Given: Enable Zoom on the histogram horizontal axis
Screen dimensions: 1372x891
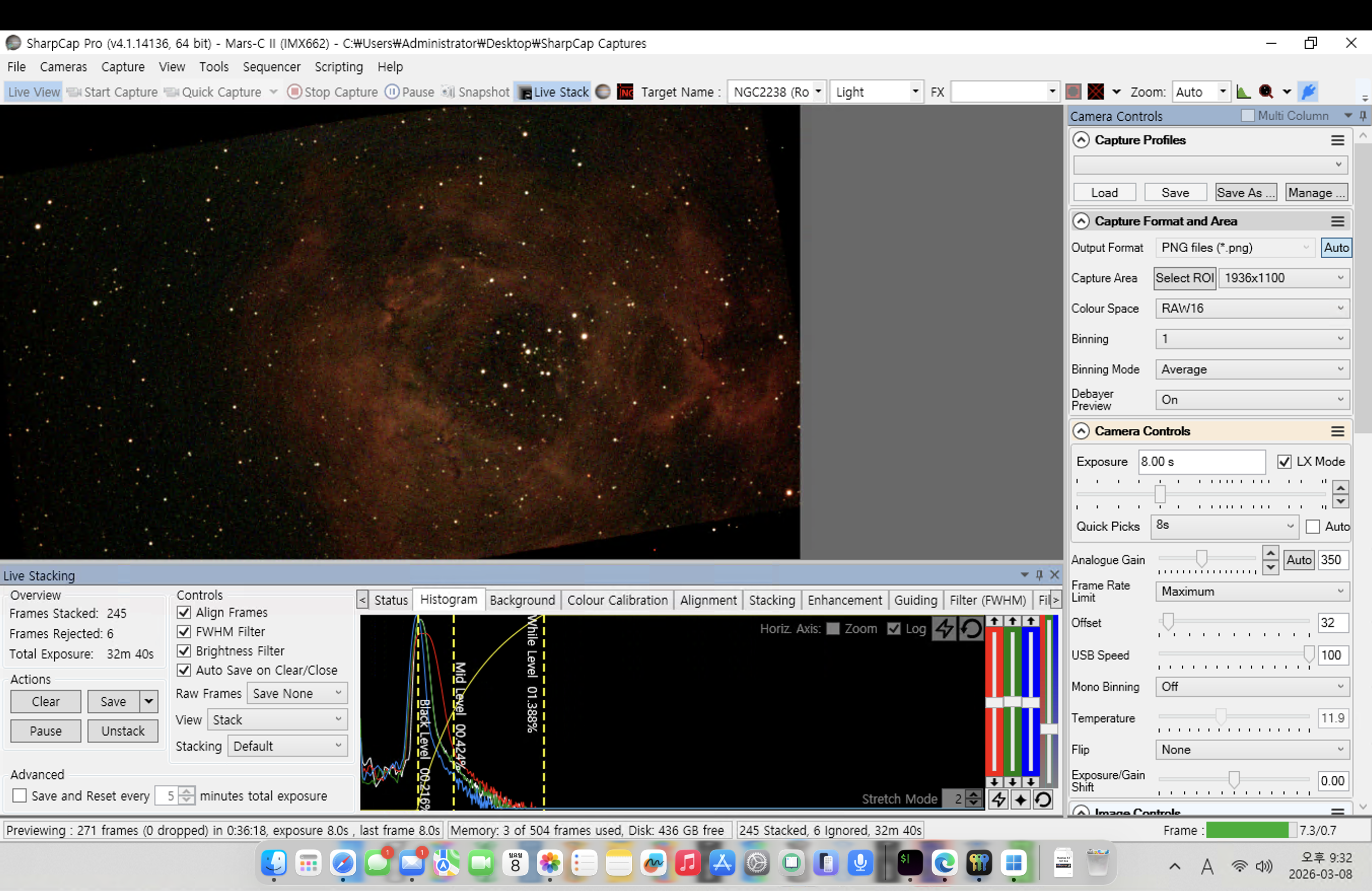Looking at the screenshot, I should click(x=833, y=628).
